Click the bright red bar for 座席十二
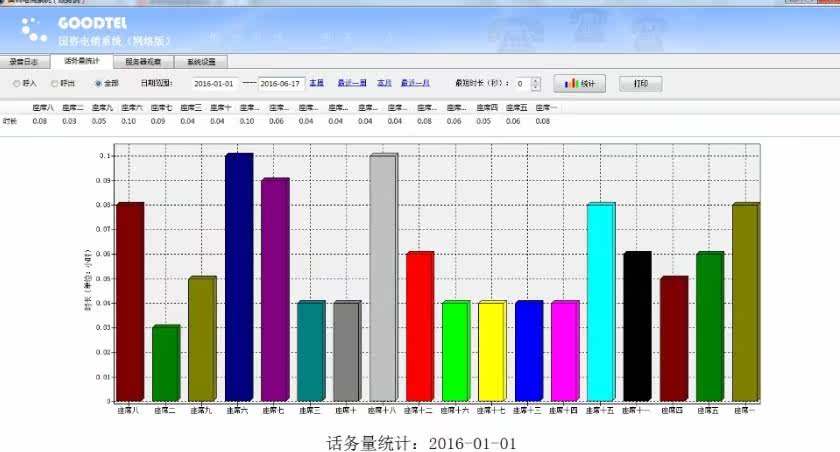Screen dimensions: 840x452 420,326
